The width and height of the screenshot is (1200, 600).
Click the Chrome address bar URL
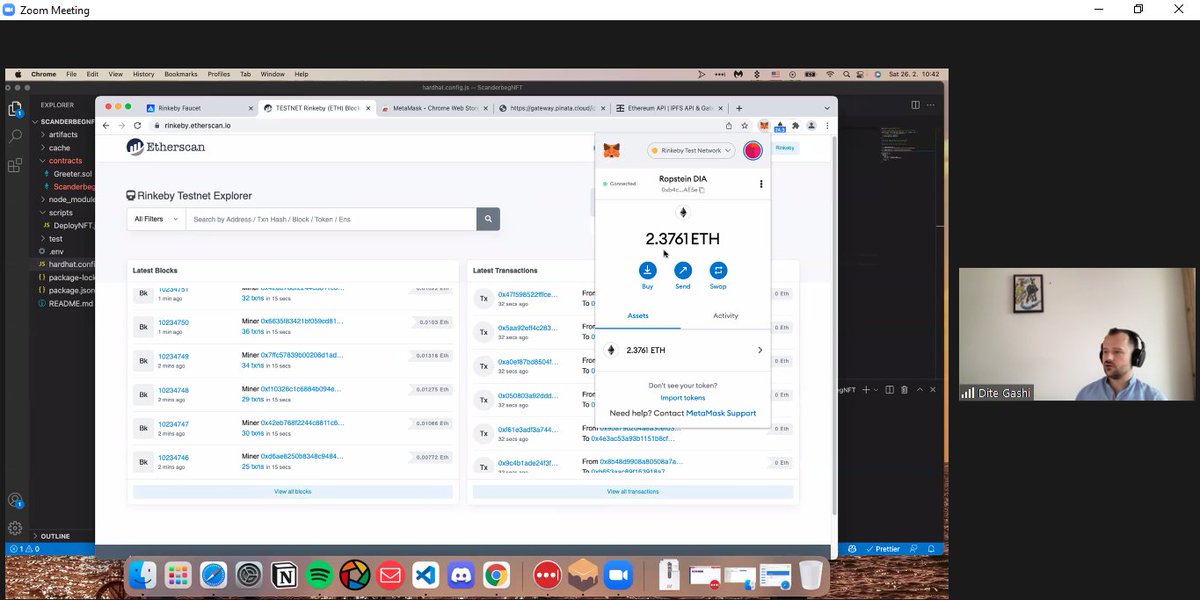coord(198,126)
